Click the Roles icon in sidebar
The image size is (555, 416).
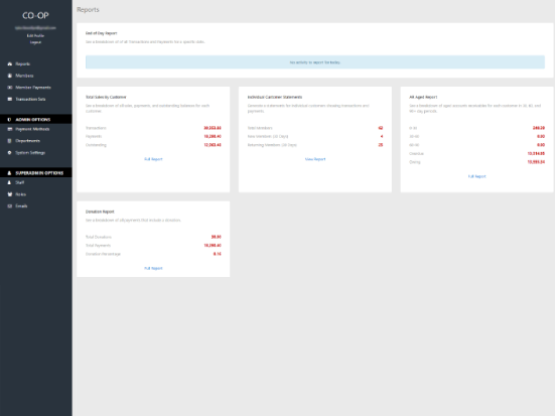[x=10, y=194]
